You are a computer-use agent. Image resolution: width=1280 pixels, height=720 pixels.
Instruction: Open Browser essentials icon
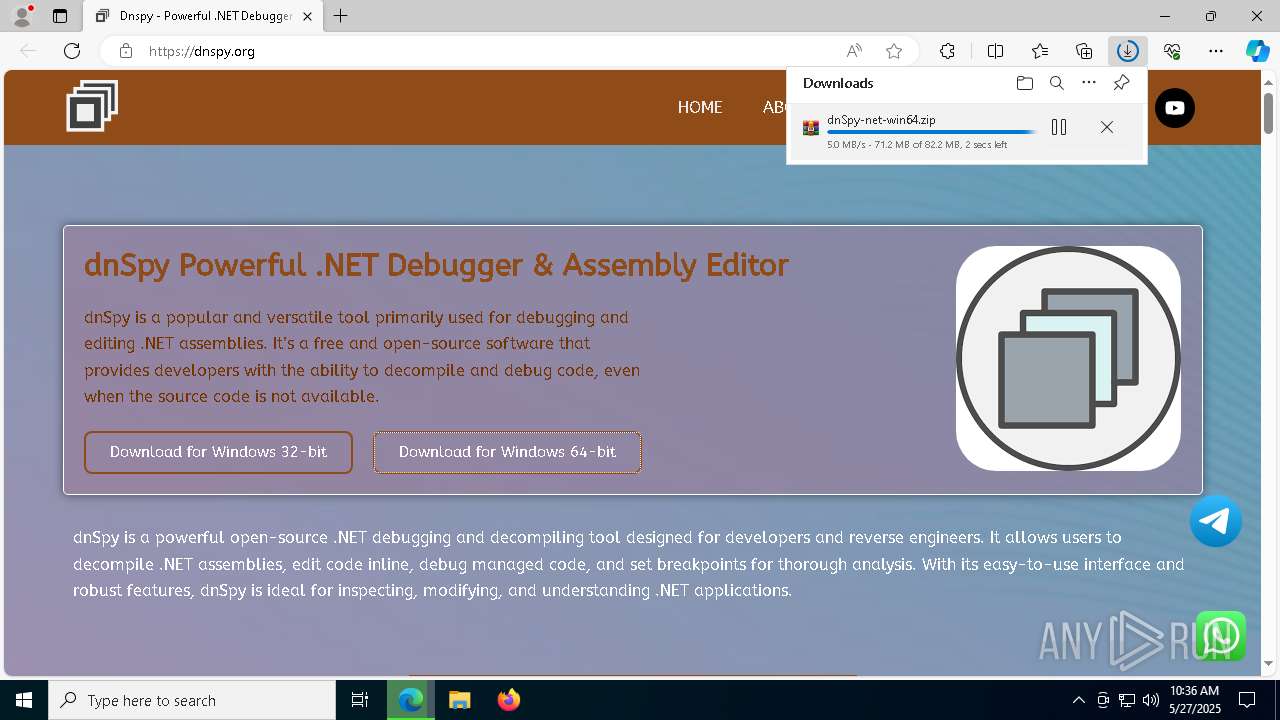tap(1172, 51)
